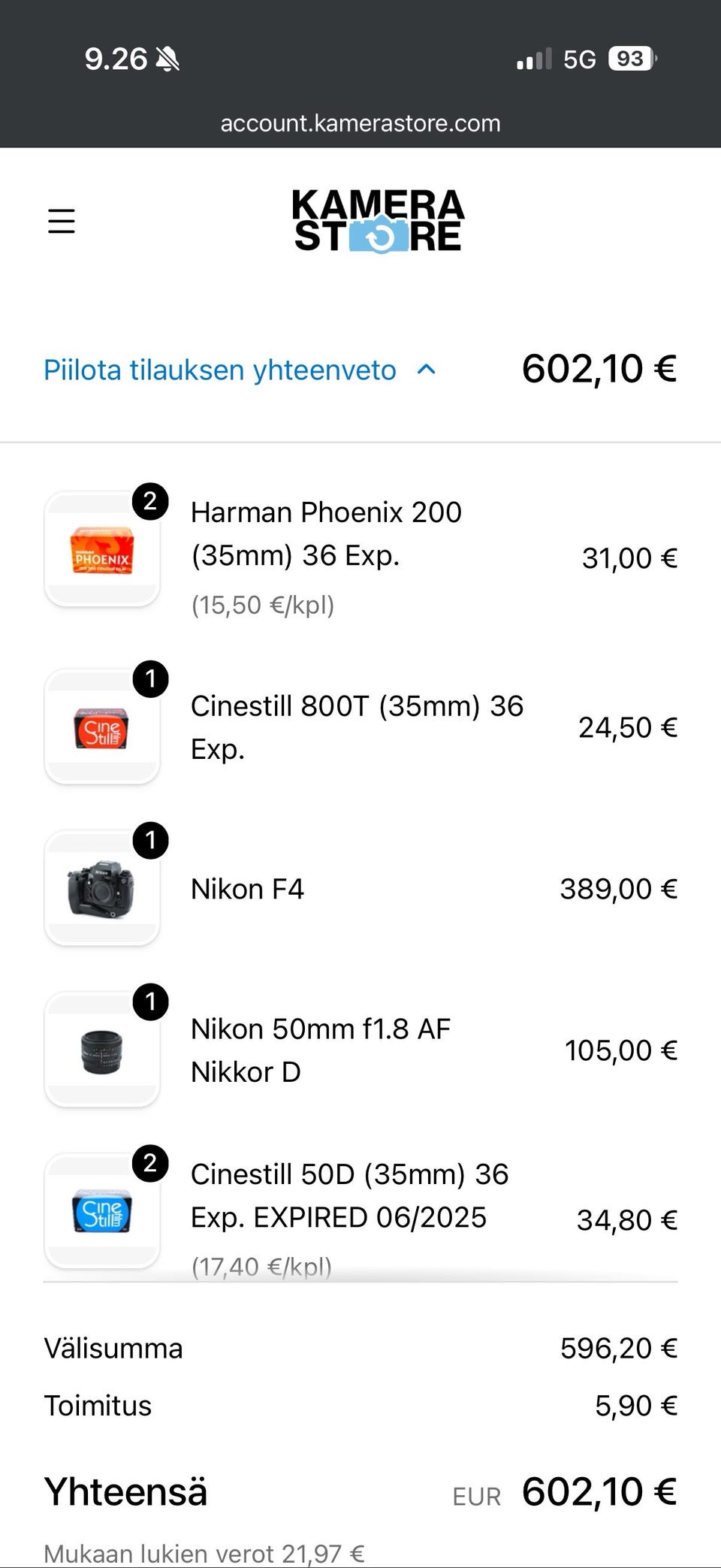Click Piilota tilauksen yhteenveto link
Image resolution: width=721 pixels, height=1568 pixels.
click(x=219, y=370)
